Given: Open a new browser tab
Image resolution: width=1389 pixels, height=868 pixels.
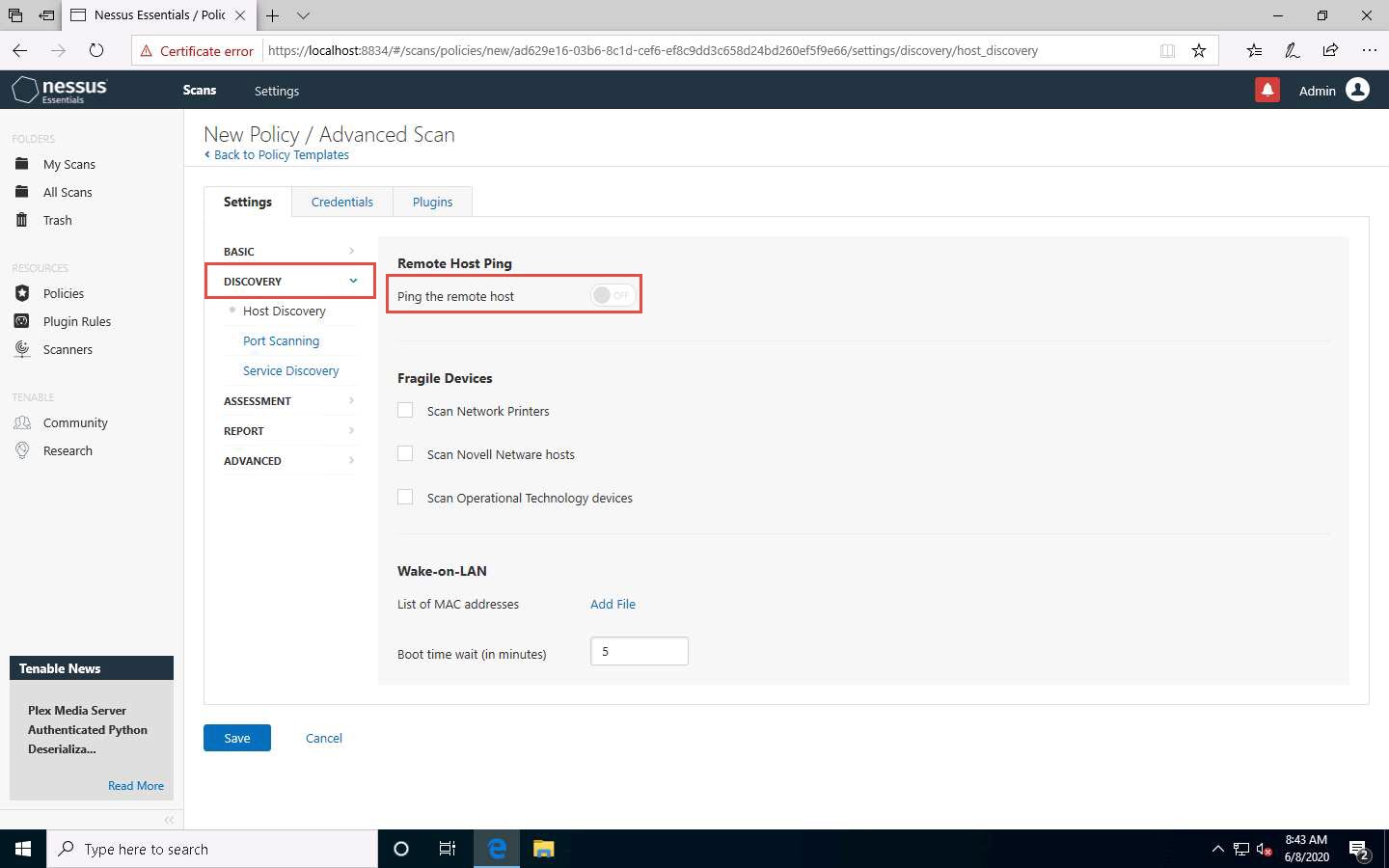Looking at the screenshot, I should click(273, 15).
